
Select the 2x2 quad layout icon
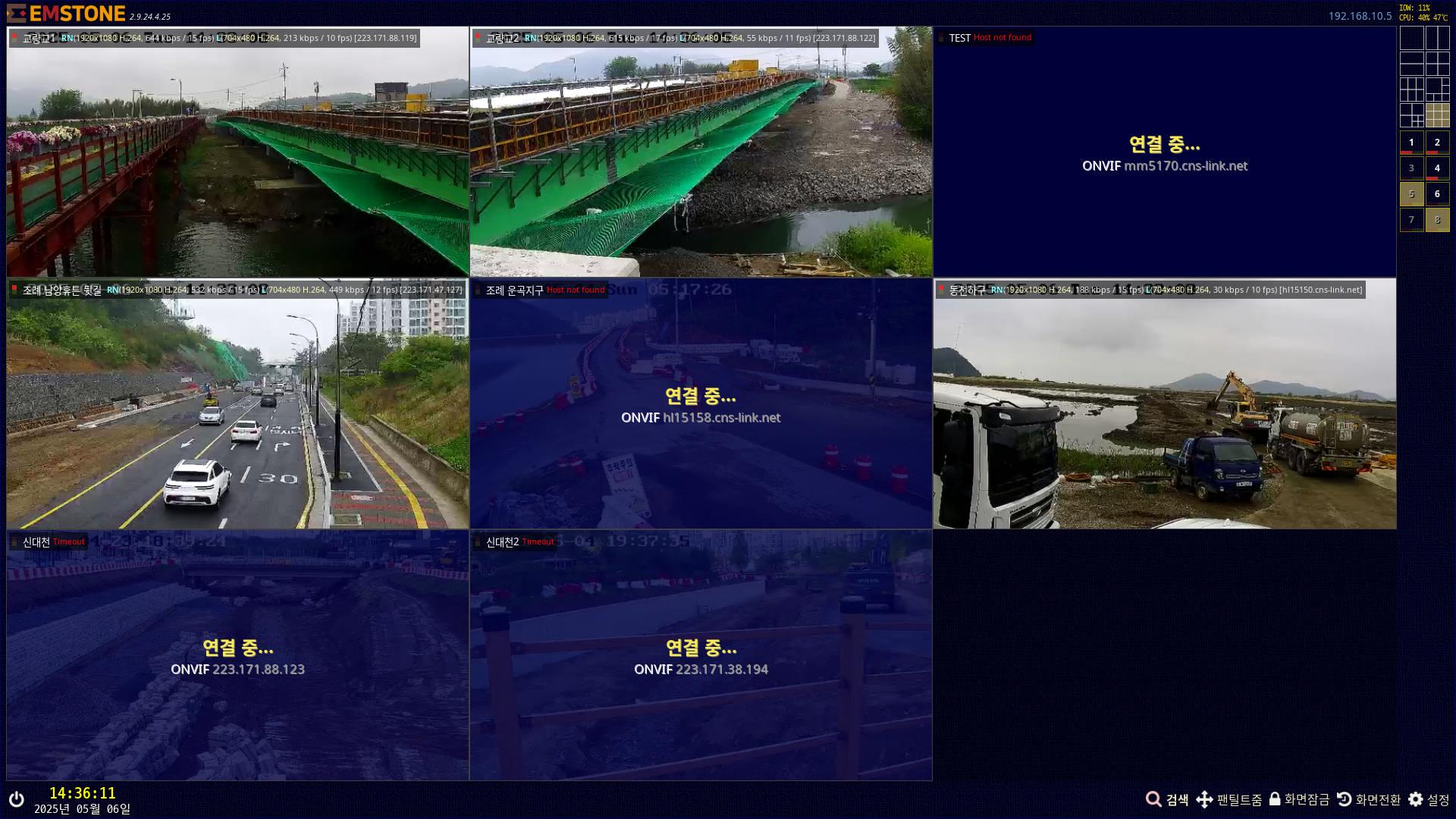pos(1437,64)
